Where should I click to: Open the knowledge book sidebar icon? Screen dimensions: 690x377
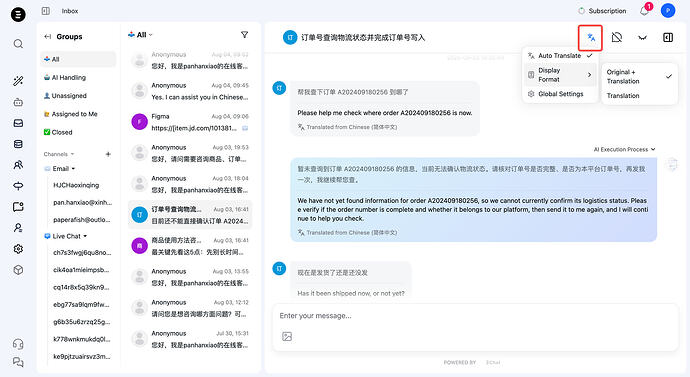click(x=18, y=207)
